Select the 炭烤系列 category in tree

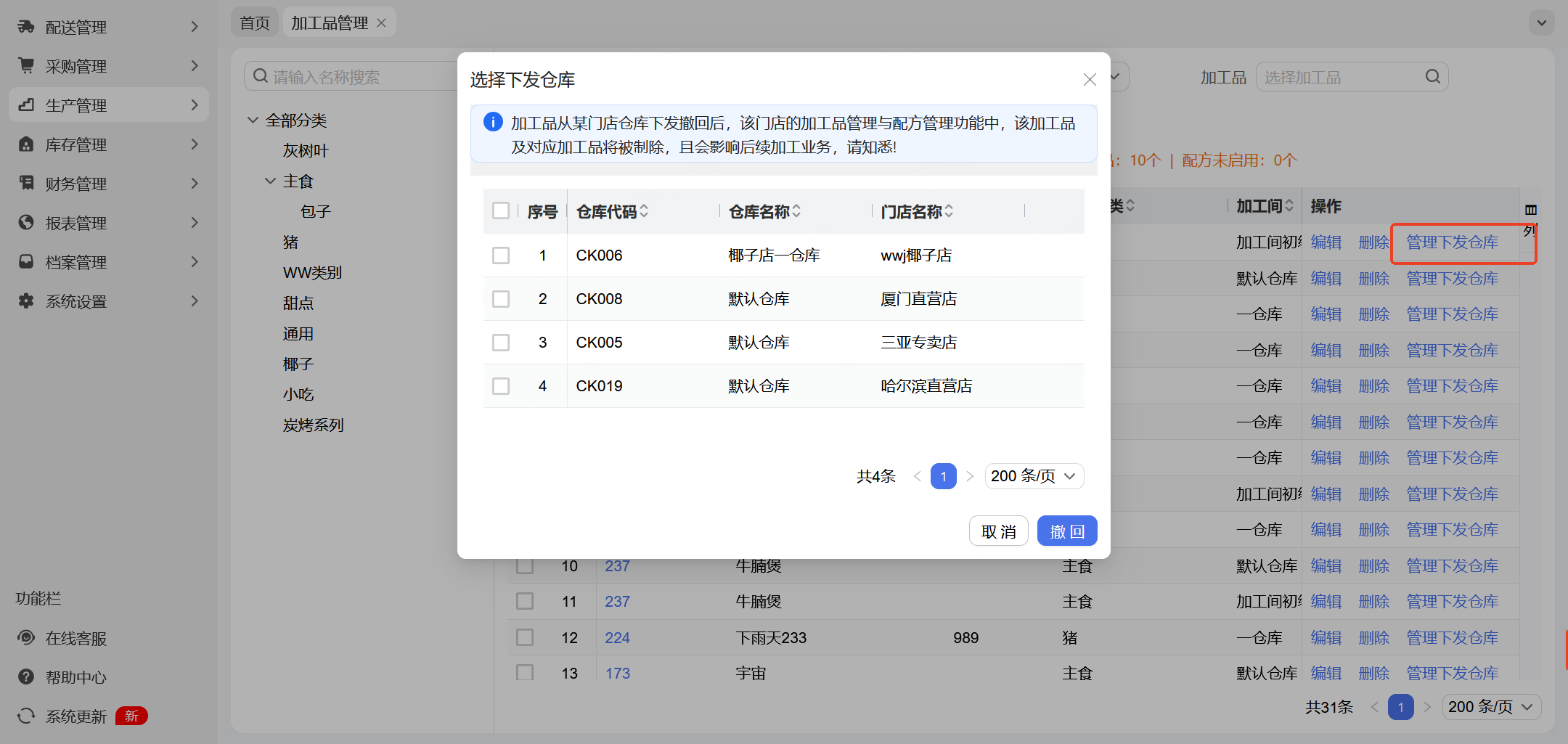point(314,425)
